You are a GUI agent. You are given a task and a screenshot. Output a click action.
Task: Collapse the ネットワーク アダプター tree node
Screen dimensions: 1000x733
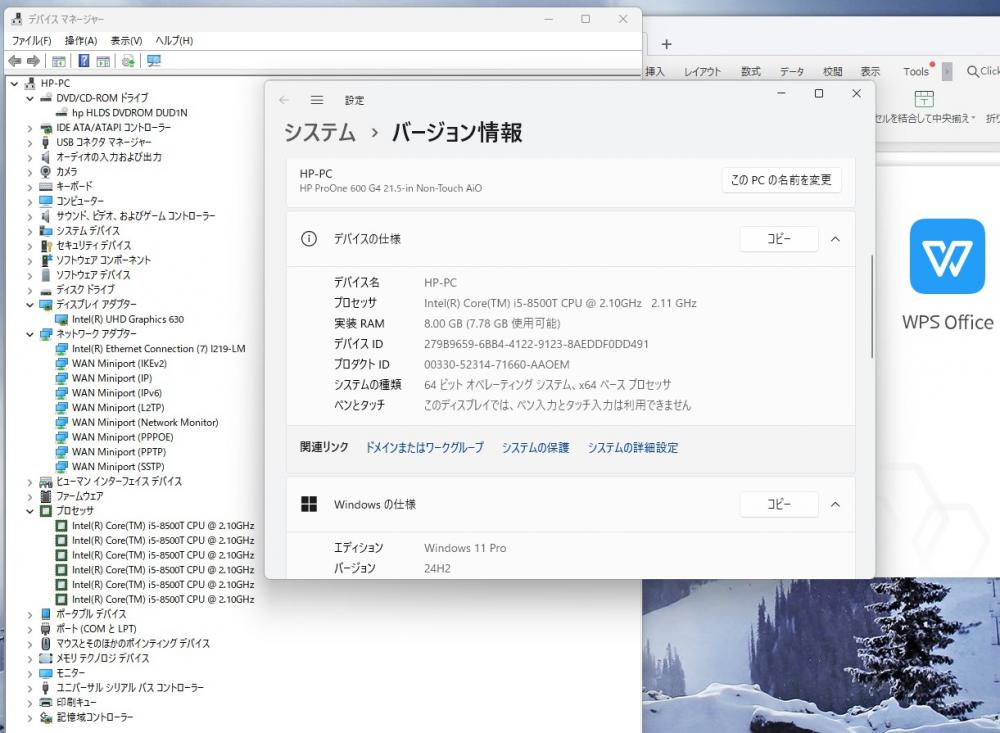29,334
